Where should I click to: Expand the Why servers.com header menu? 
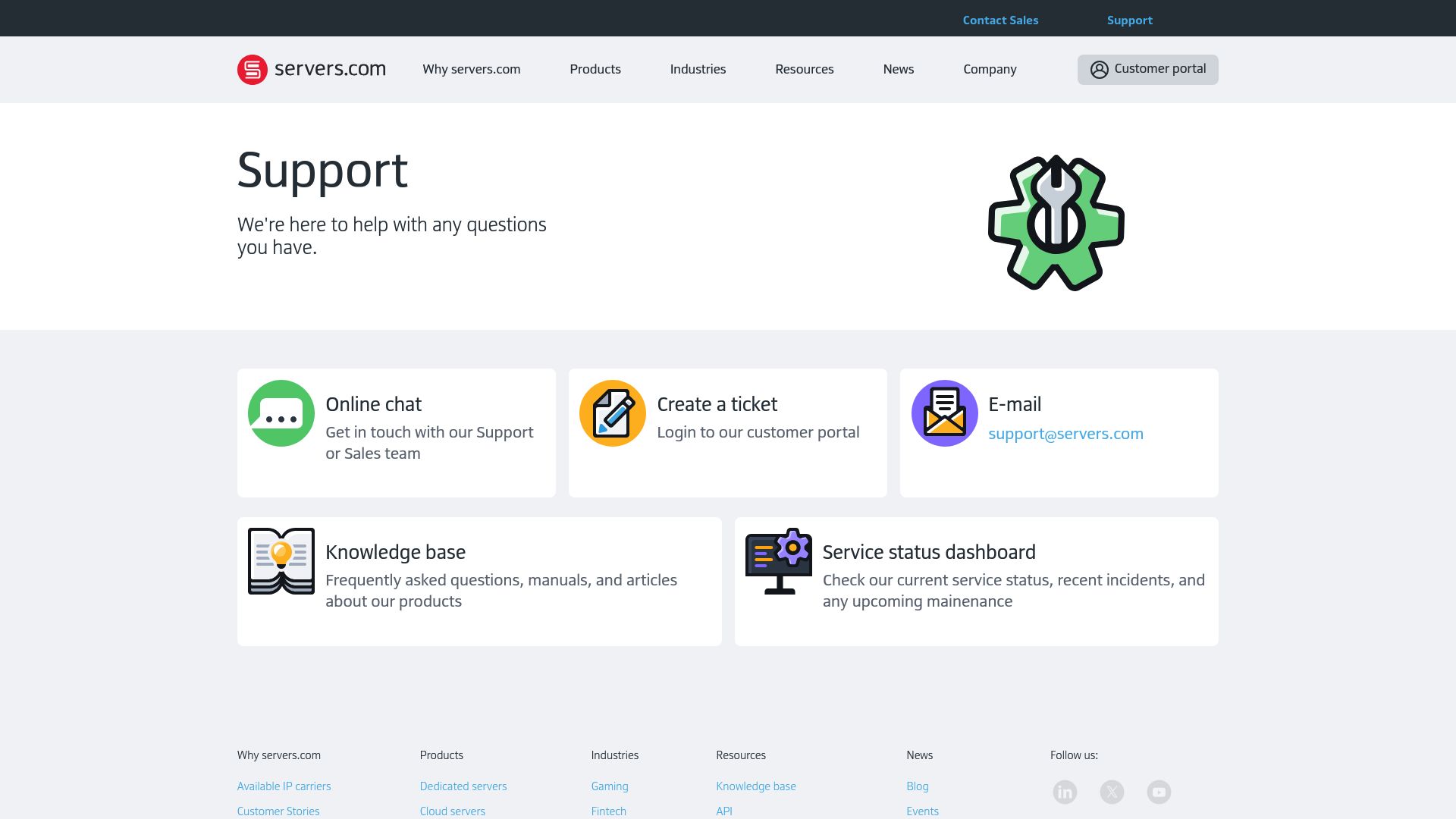coord(471,69)
